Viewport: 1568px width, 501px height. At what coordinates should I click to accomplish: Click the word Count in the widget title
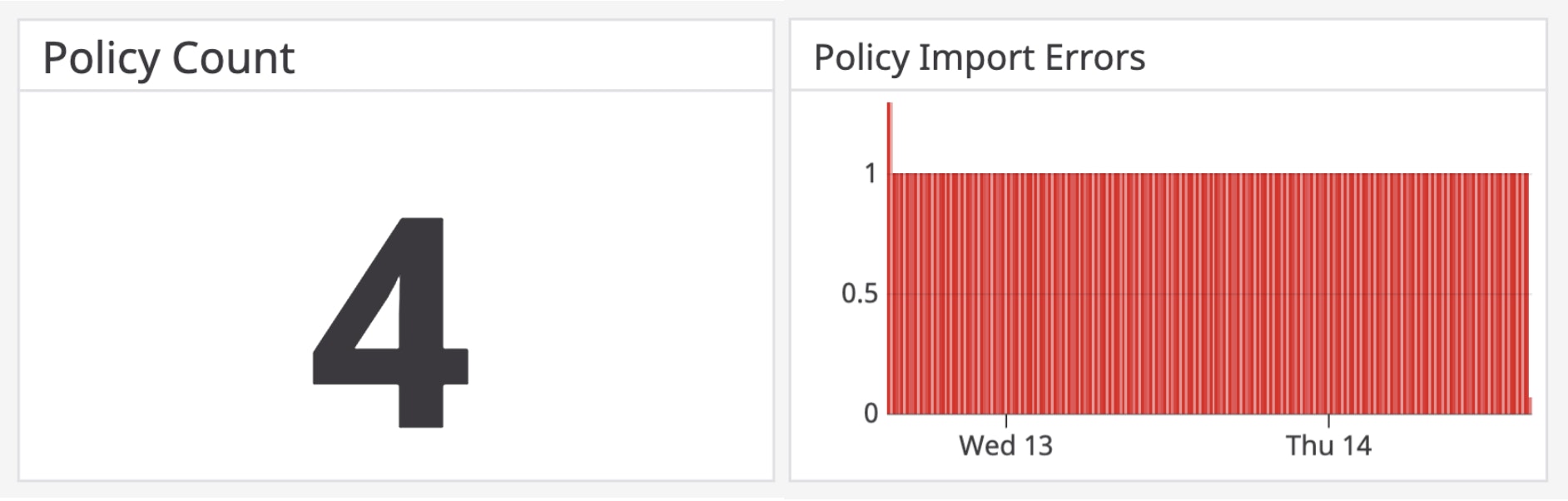coord(233,58)
